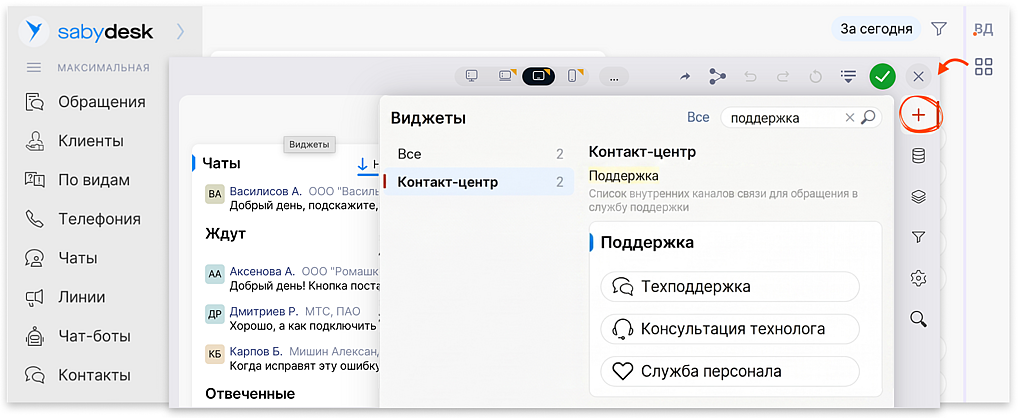Switch to desktop monitor preview mode
Viewport: 1021px width, 418px height.
point(471,76)
